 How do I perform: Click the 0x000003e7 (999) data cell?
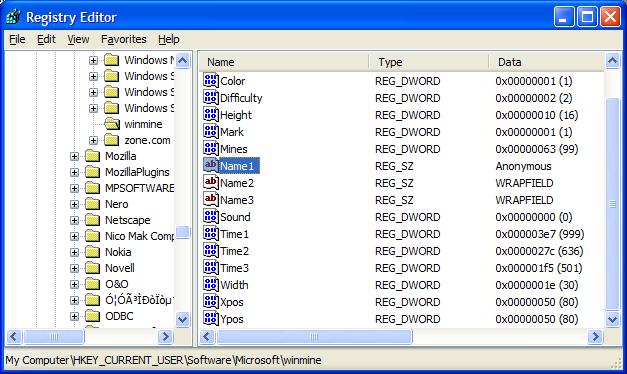[x=539, y=234]
